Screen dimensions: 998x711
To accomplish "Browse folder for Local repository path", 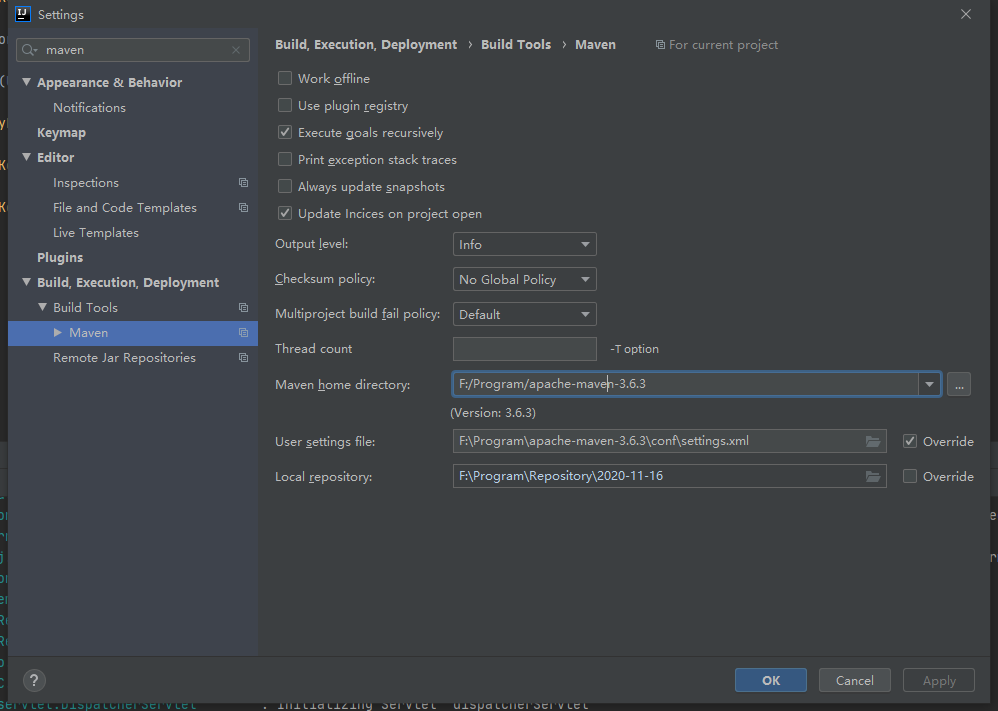I will click(x=873, y=477).
